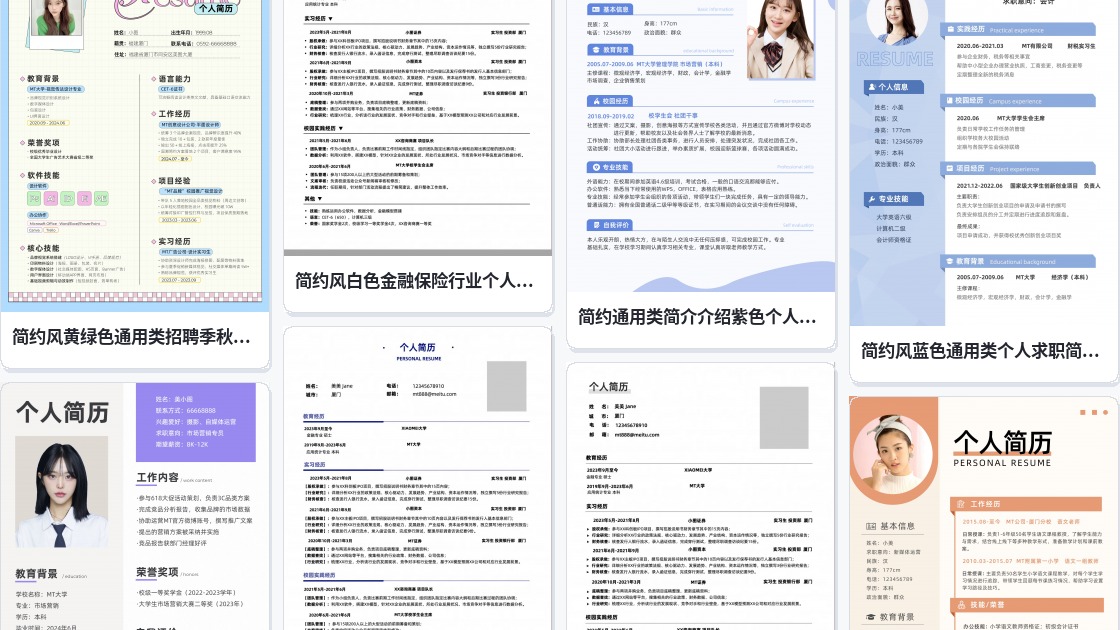
Task: Click title '简约通用类简介介绍紫色个人…'
Action: point(697,316)
